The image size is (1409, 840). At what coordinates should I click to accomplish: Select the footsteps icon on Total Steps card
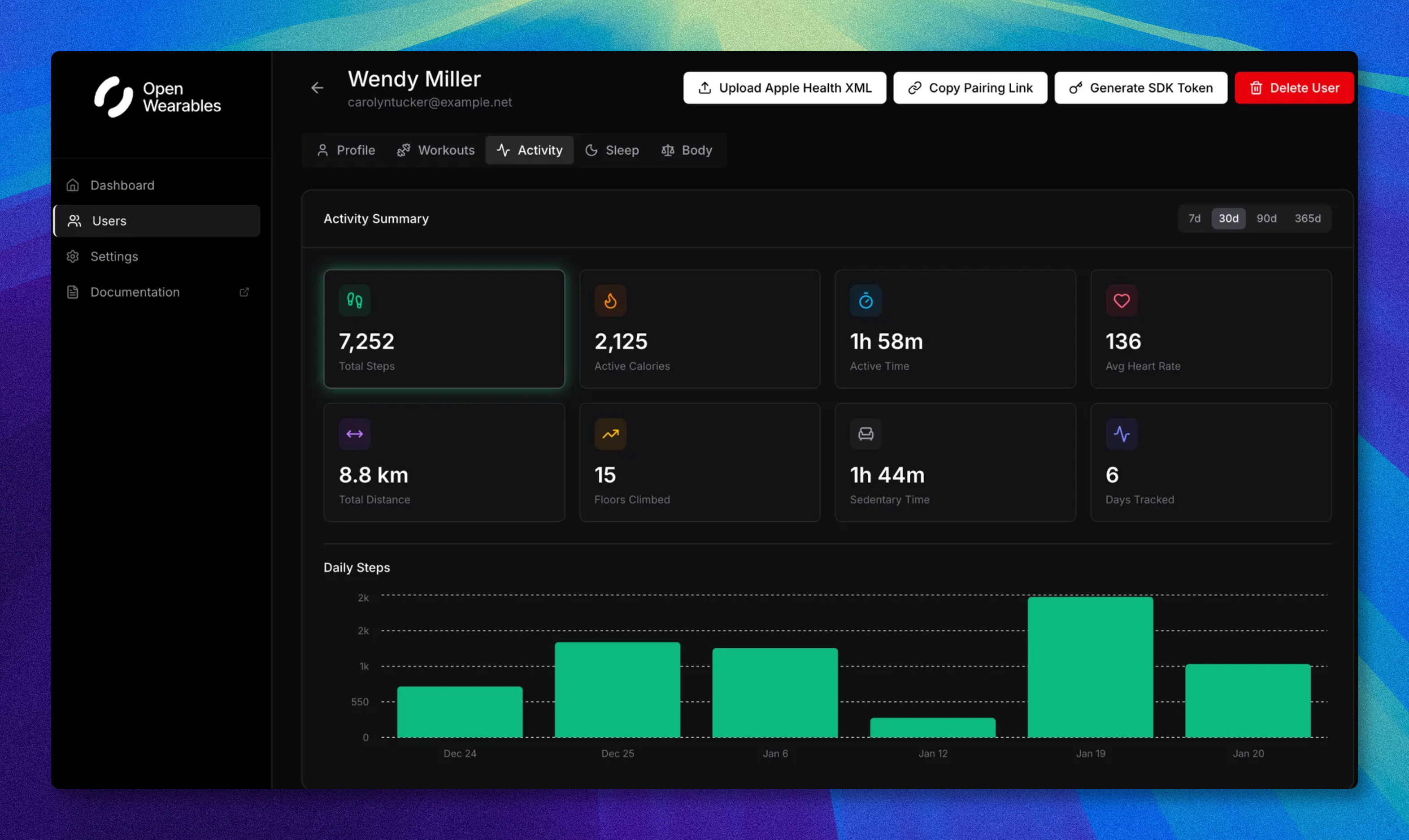(354, 301)
